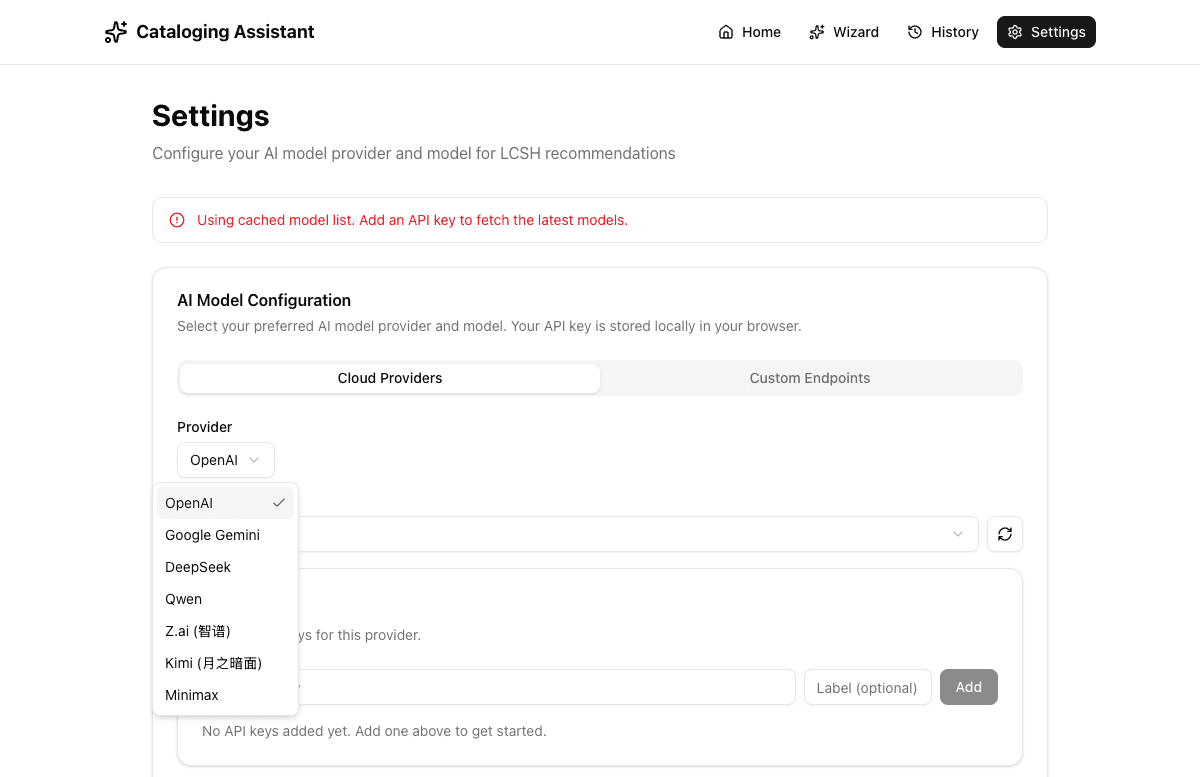The image size is (1200, 777).
Task: Click the Cataloging Assistant sparkle logo
Action: (116, 32)
